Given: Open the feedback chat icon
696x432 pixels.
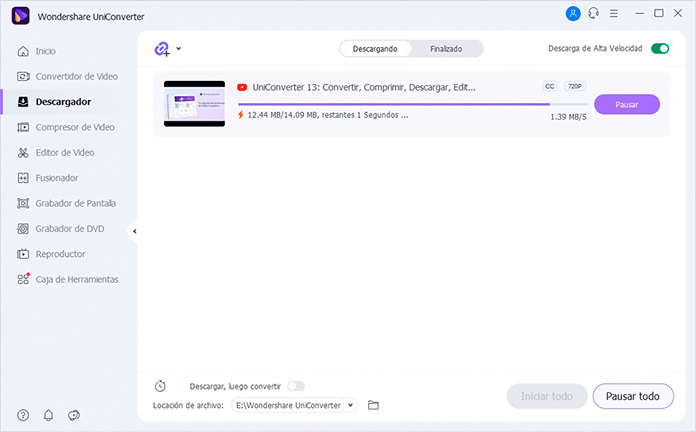Looking at the screenshot, I should coord(74,415).
